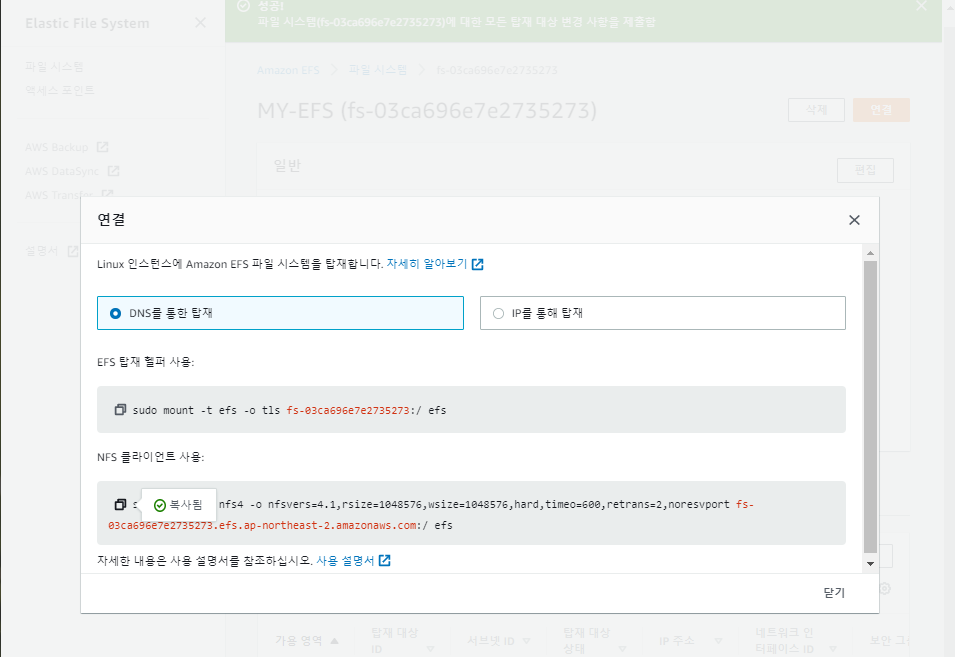The image size is (955, 657).
Task: Click the success checkmark icon in banner
Action: (x=243, y=6)
